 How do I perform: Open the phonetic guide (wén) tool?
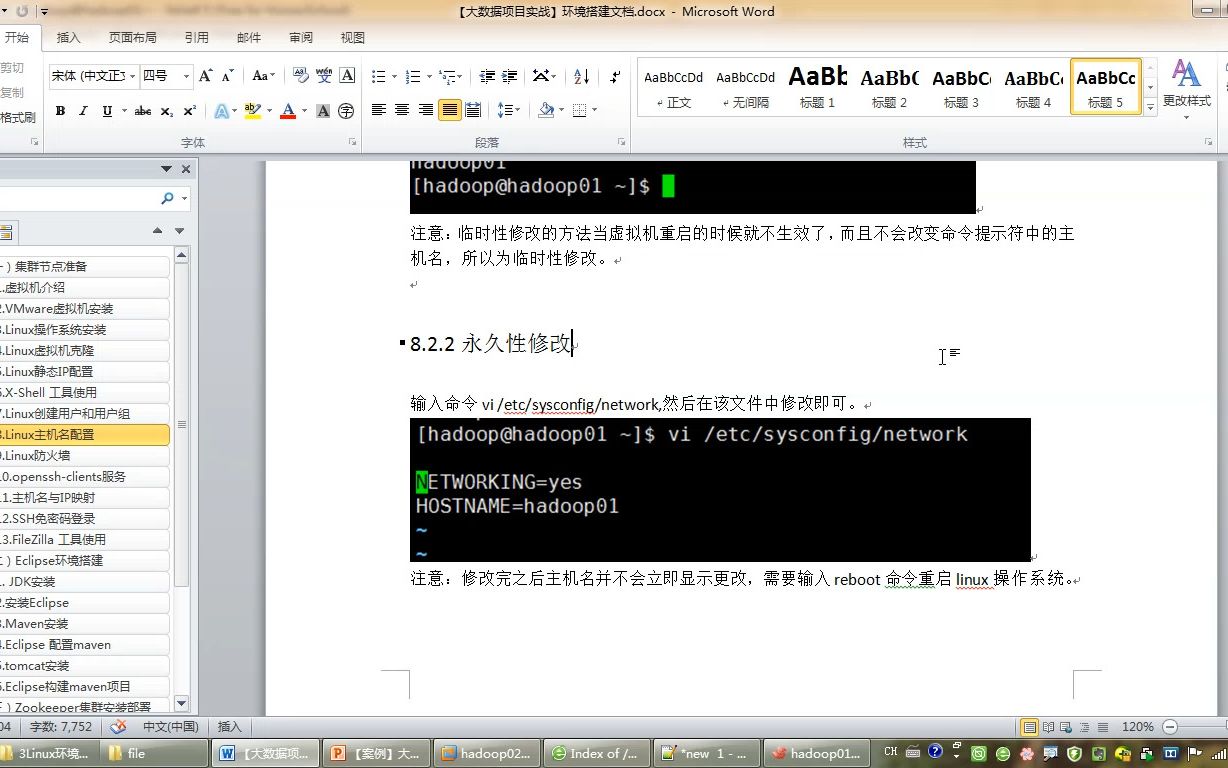pyautogui.click(x=323, y=76)
